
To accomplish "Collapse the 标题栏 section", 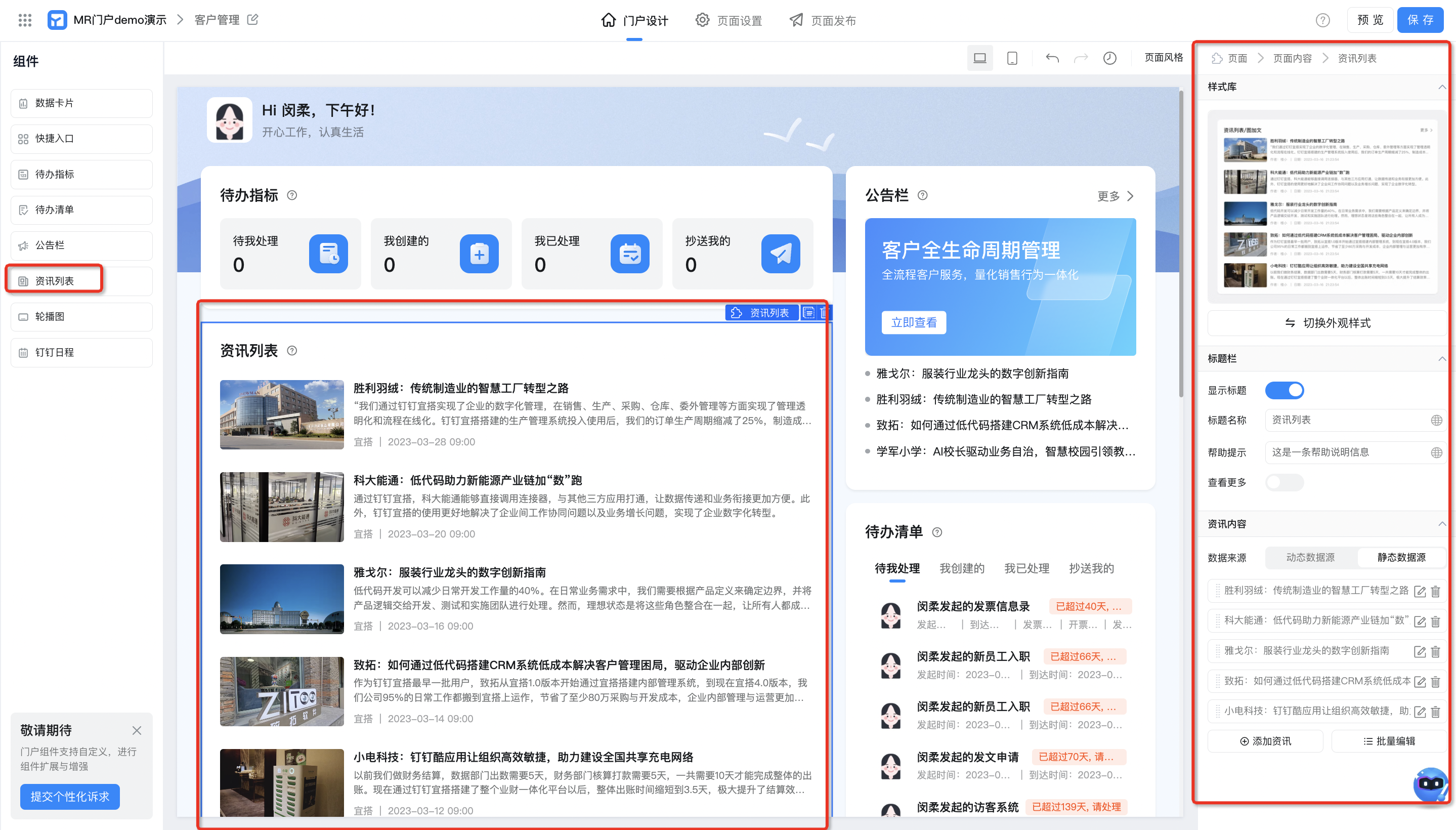I will coord(1442,359).
